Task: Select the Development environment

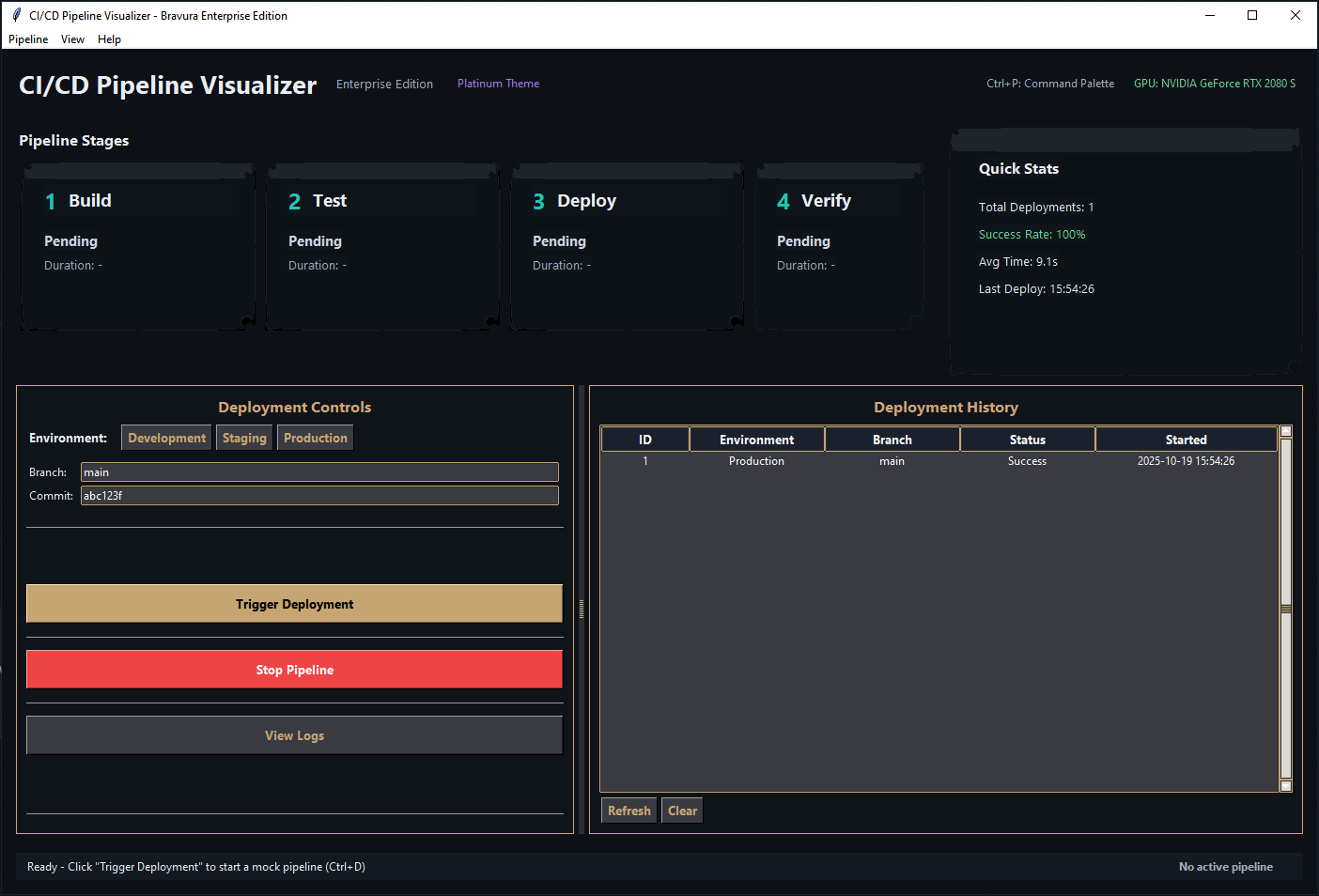Action: point(165,437)
